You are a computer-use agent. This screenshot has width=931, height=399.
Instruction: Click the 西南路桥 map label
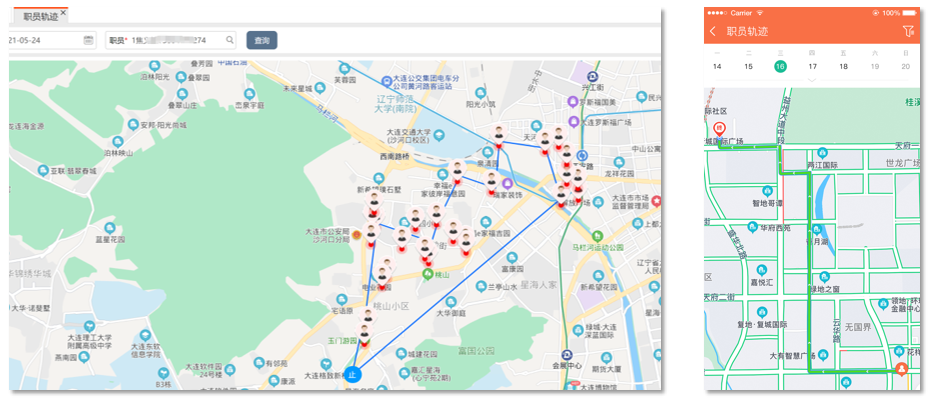[395, 157]
